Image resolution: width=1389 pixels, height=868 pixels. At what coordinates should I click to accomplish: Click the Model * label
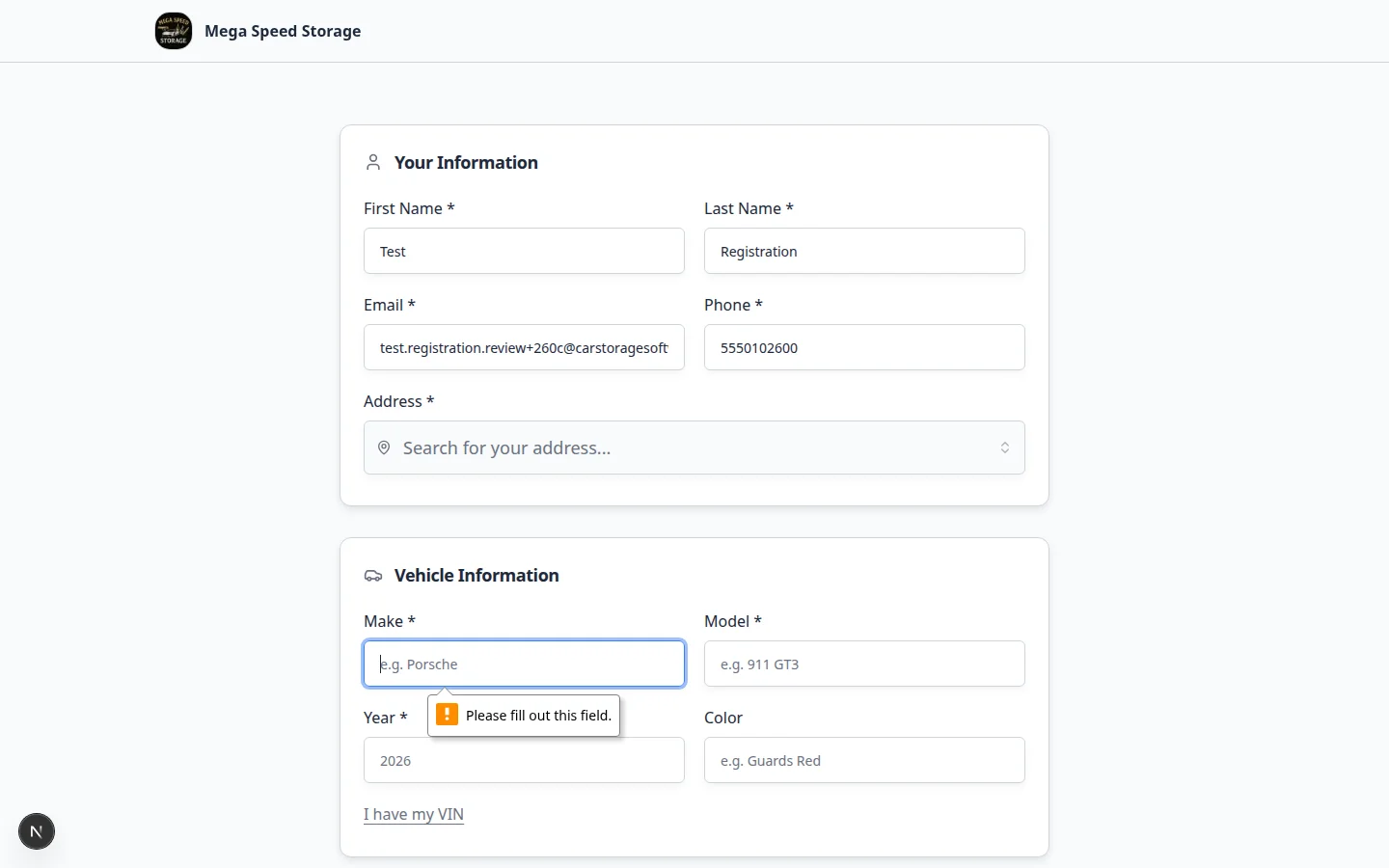point(733,621)
